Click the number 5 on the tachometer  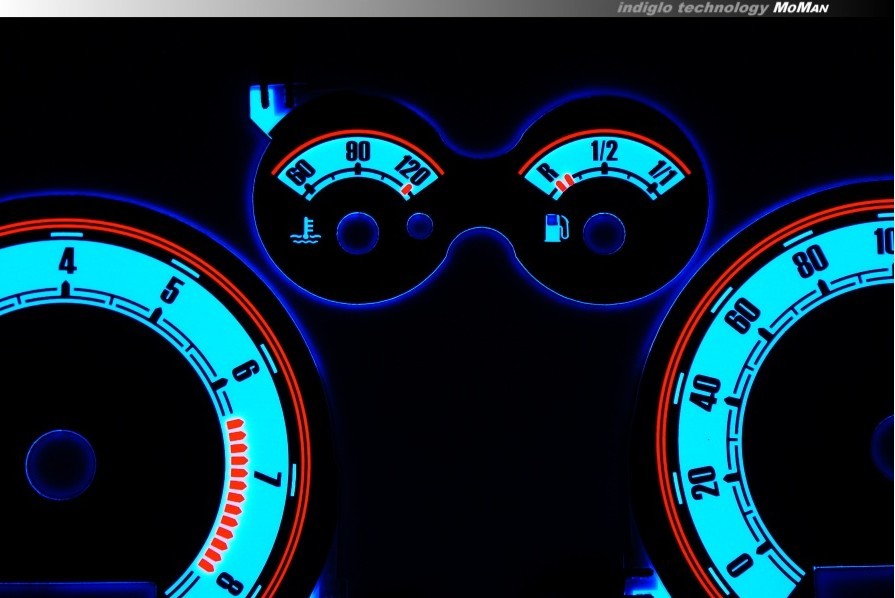(171, 290)
